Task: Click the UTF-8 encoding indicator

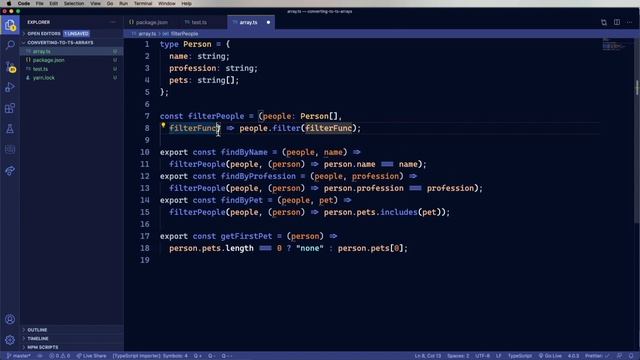Action: point(482,356)
